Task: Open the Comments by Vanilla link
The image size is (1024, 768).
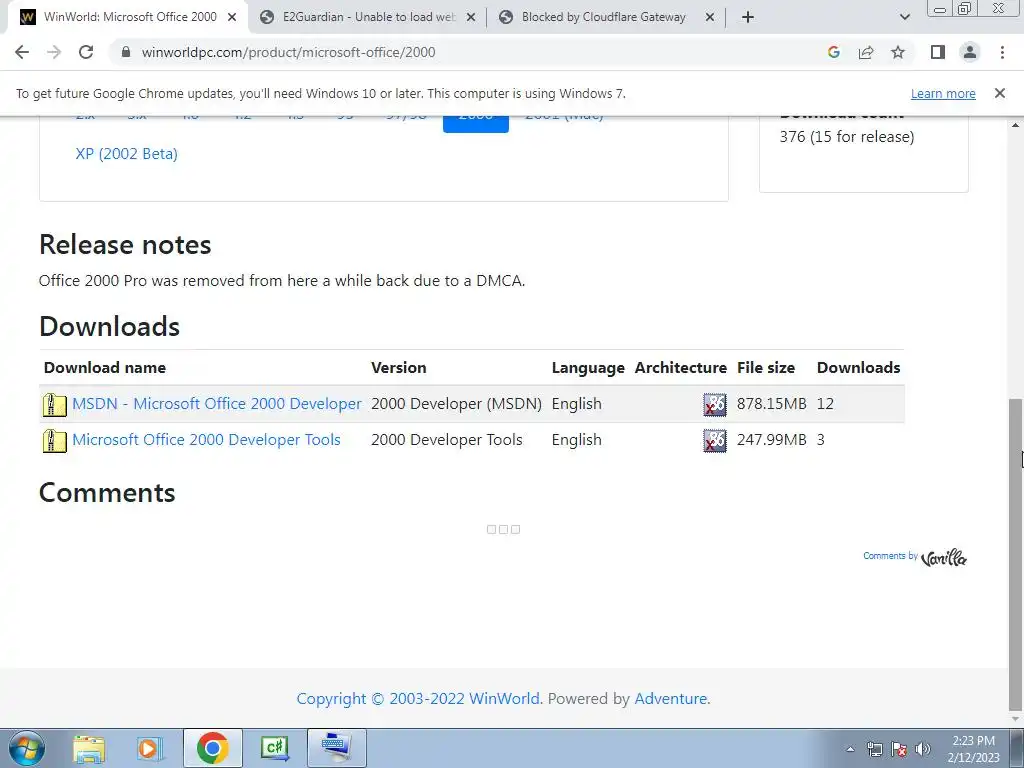Action: pyautogui.click(x=914, y=557)
